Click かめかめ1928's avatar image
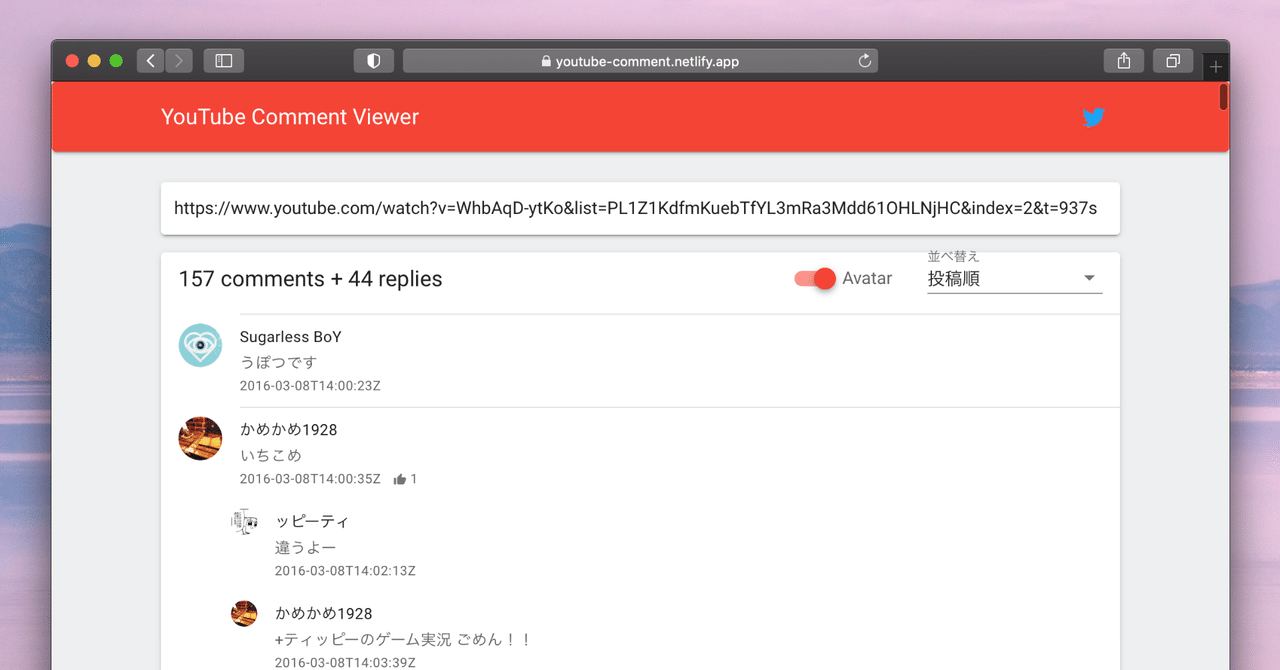1280x670 pixels. 200,438
